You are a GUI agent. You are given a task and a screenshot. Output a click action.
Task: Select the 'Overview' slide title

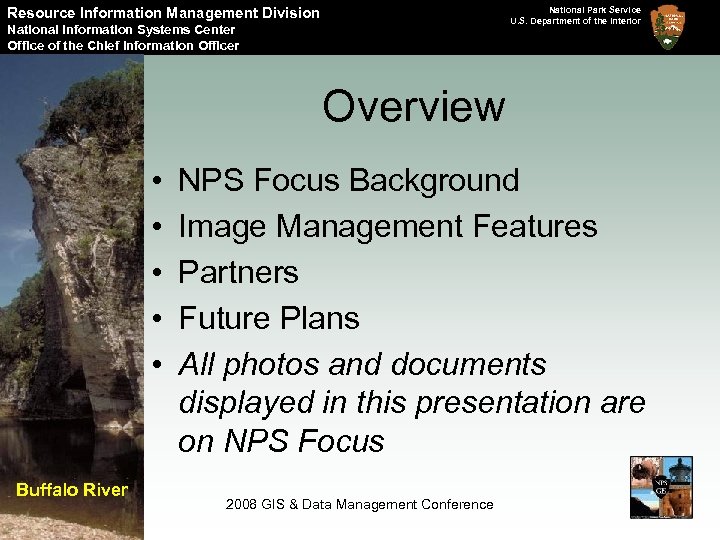click(414, 106)
